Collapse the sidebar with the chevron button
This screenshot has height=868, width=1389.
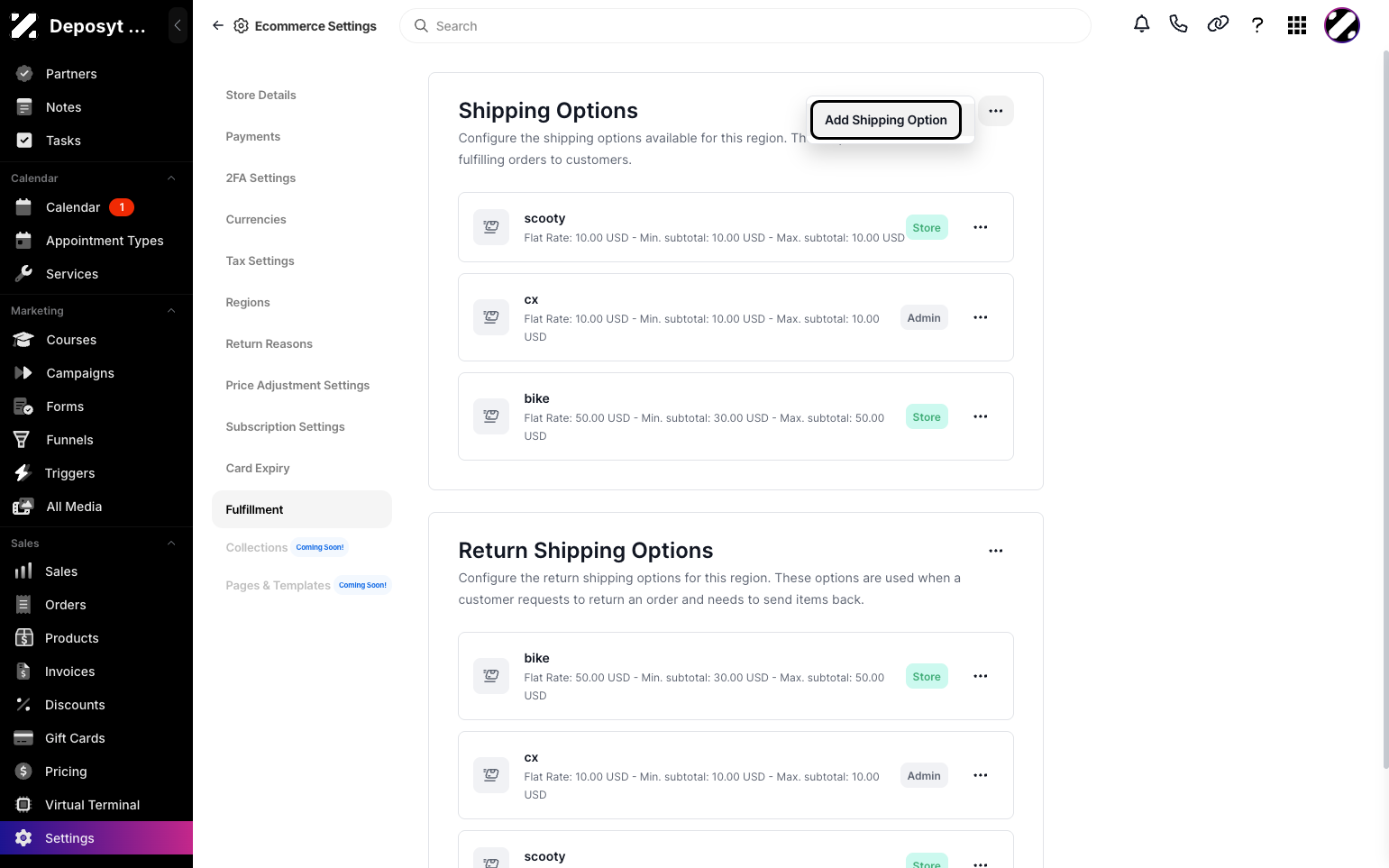tap(178, 25)
